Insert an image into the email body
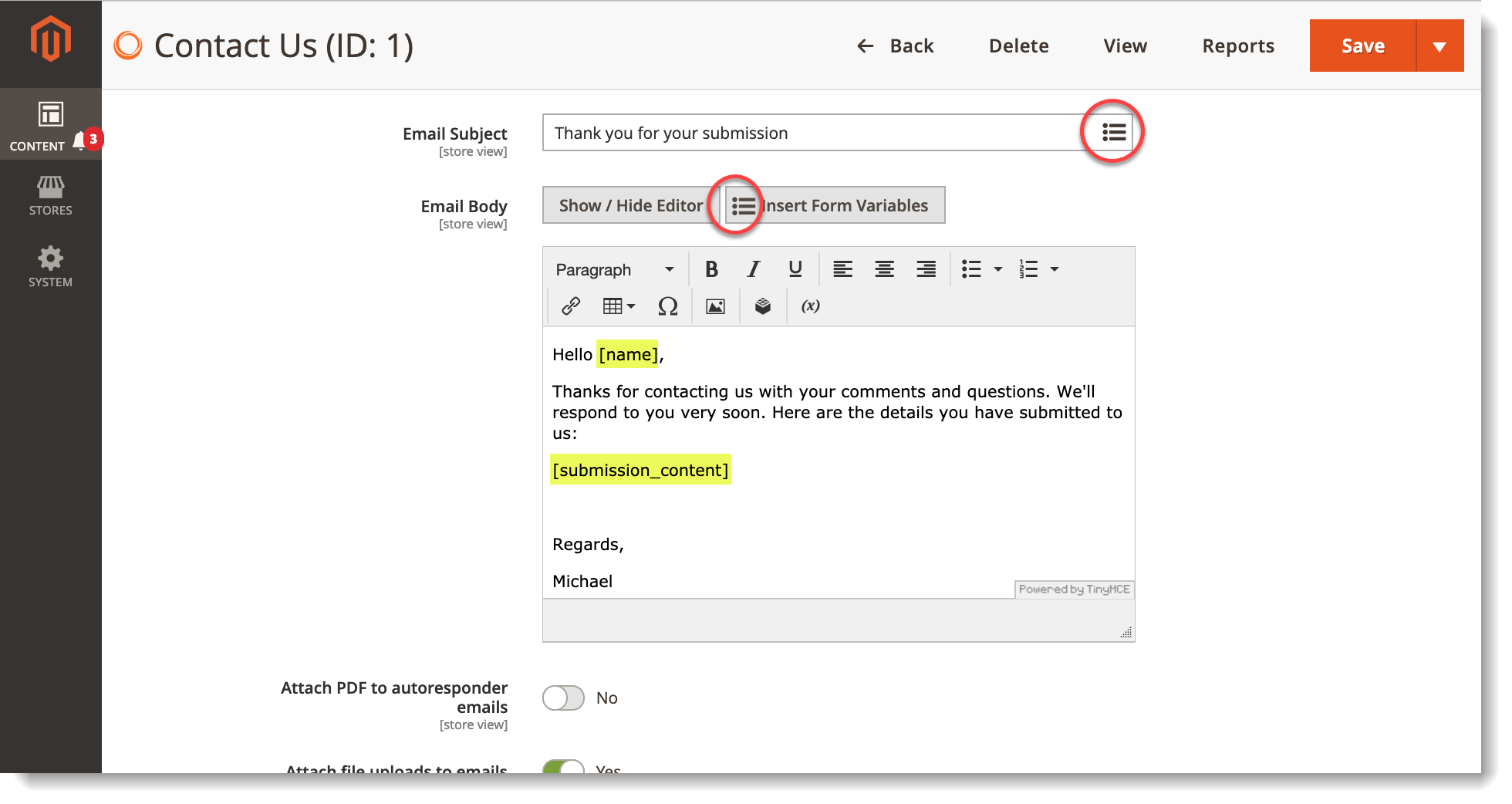This screenshot has width=1512, height=804. [x=715, y=306]
